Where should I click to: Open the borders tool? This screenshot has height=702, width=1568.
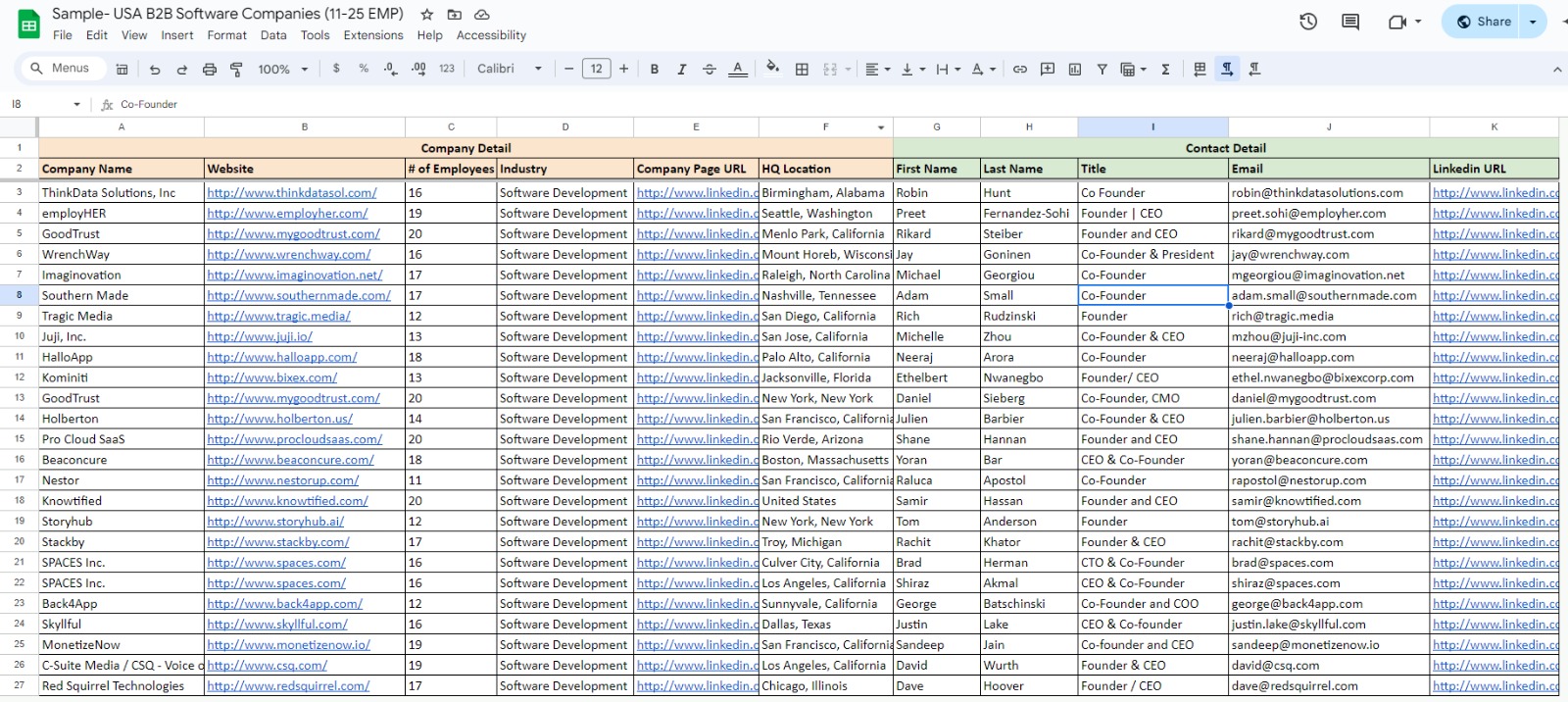[802, 69]
